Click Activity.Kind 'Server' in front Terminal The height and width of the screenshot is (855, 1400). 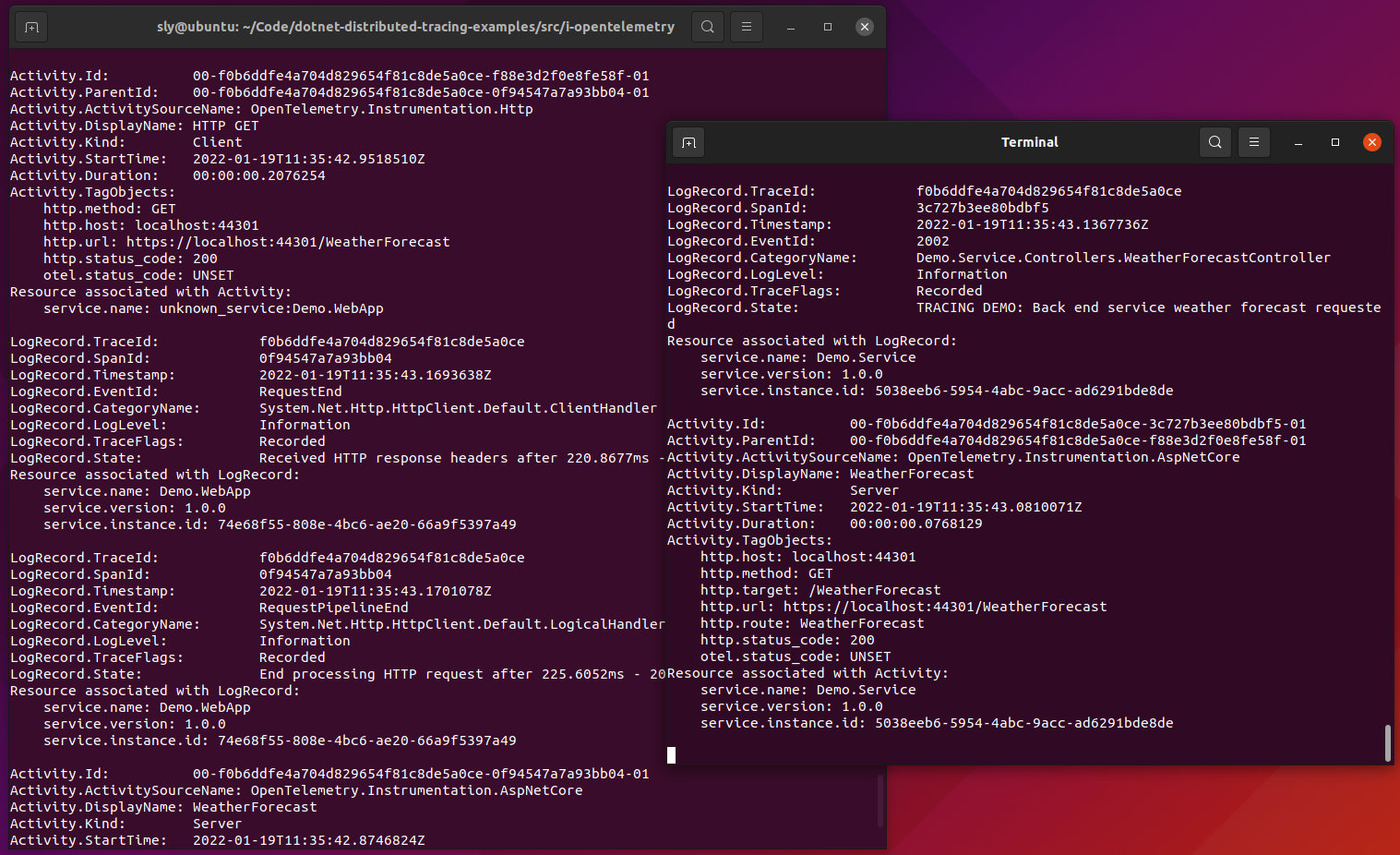coord(874,490)
